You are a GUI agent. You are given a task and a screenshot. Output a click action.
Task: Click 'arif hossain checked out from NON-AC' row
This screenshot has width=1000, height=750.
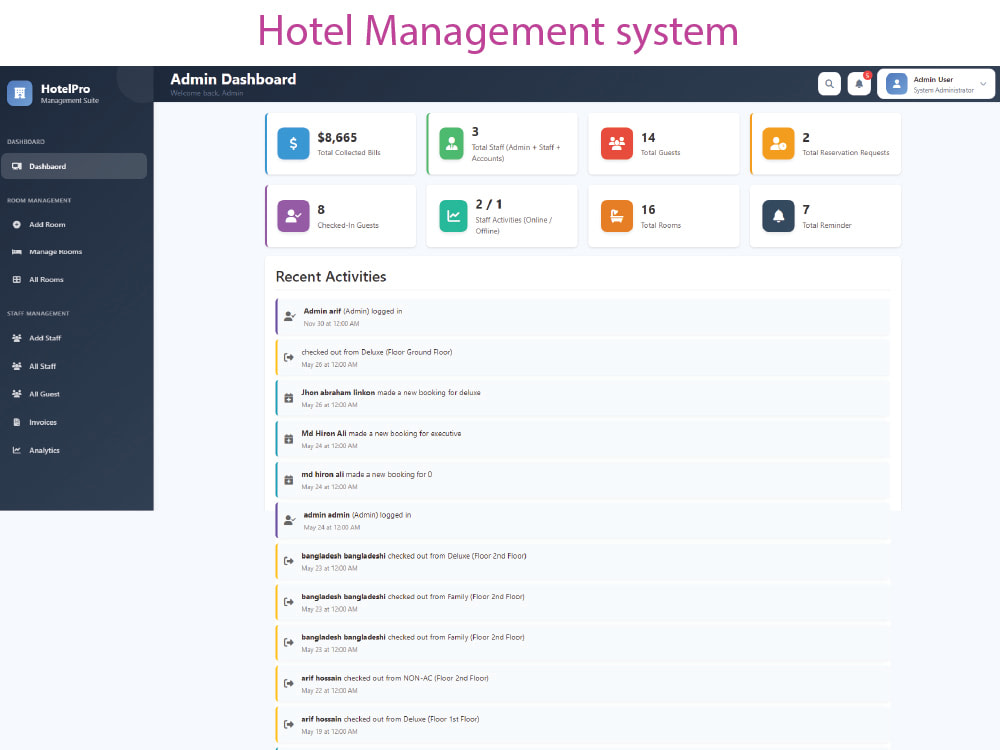(582, 684)
